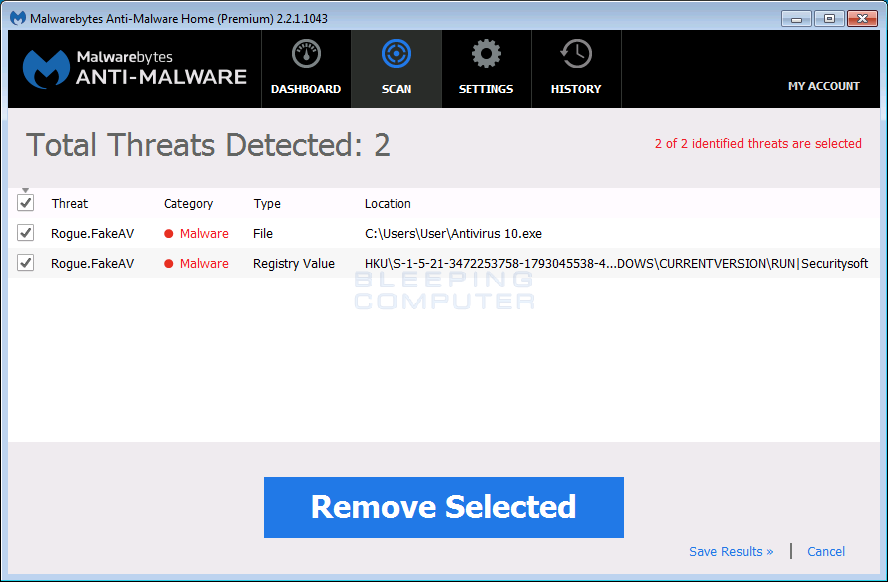Screen dimensions: 888x582
Task: Click the Malwarebytes title bar icon
Action: [x=18, y=18]
